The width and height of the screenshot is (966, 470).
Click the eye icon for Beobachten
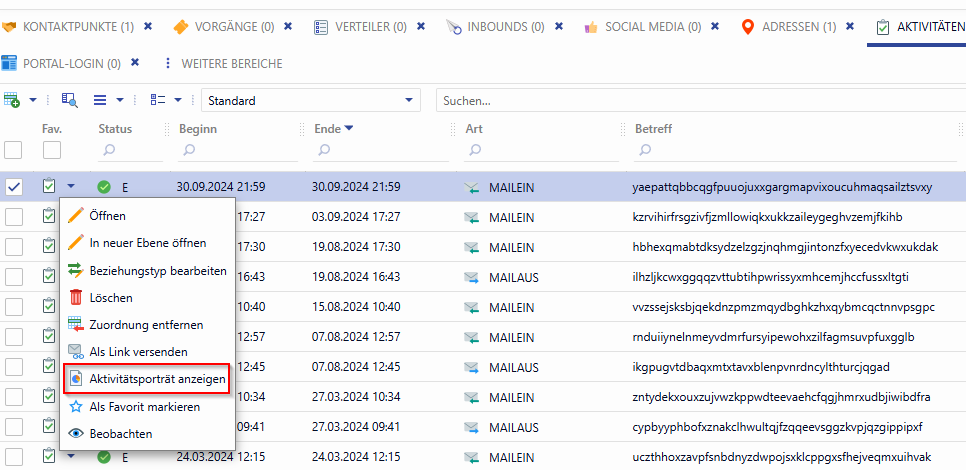(75, 434)
